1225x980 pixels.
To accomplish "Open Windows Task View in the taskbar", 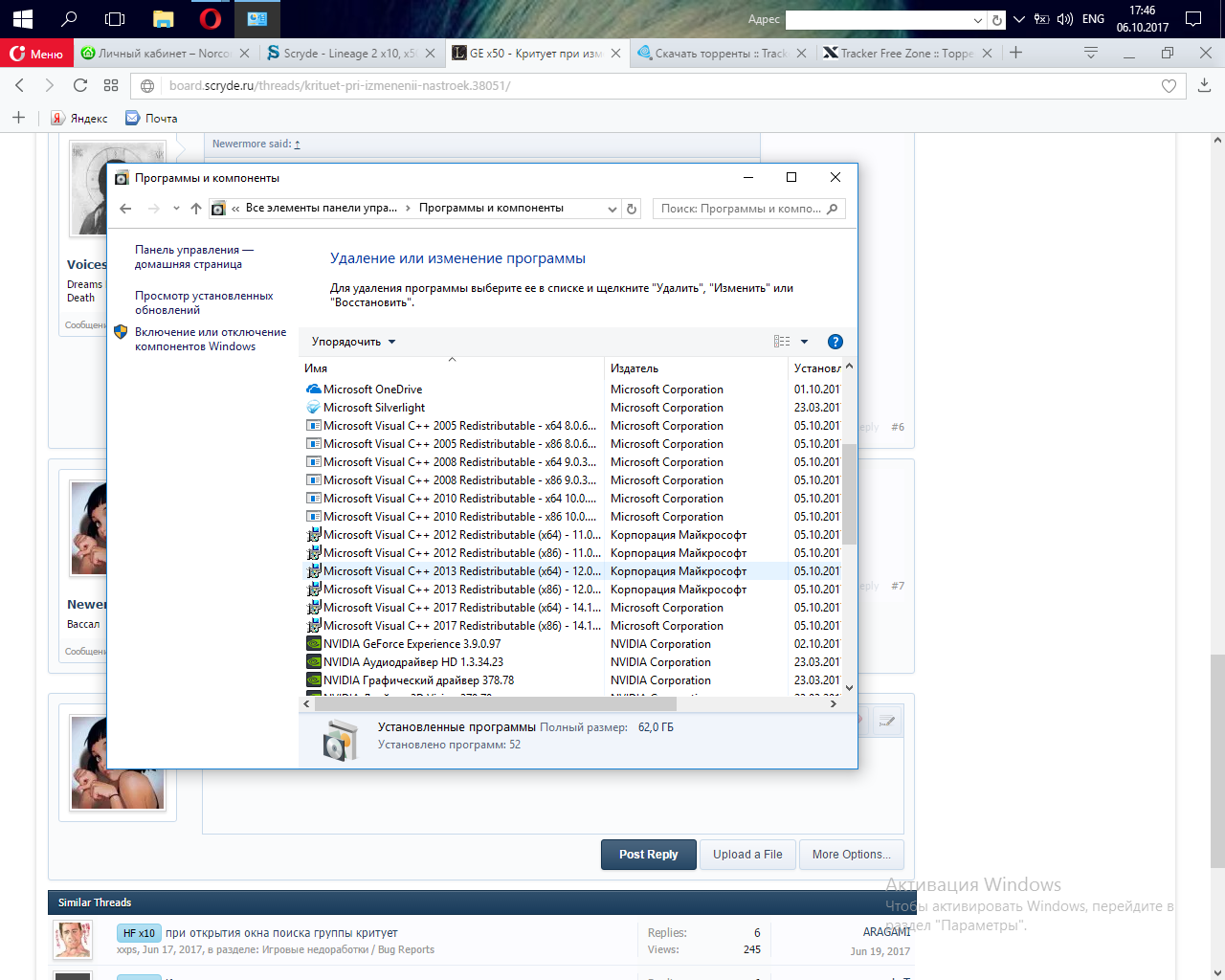I will click(115, 18).
